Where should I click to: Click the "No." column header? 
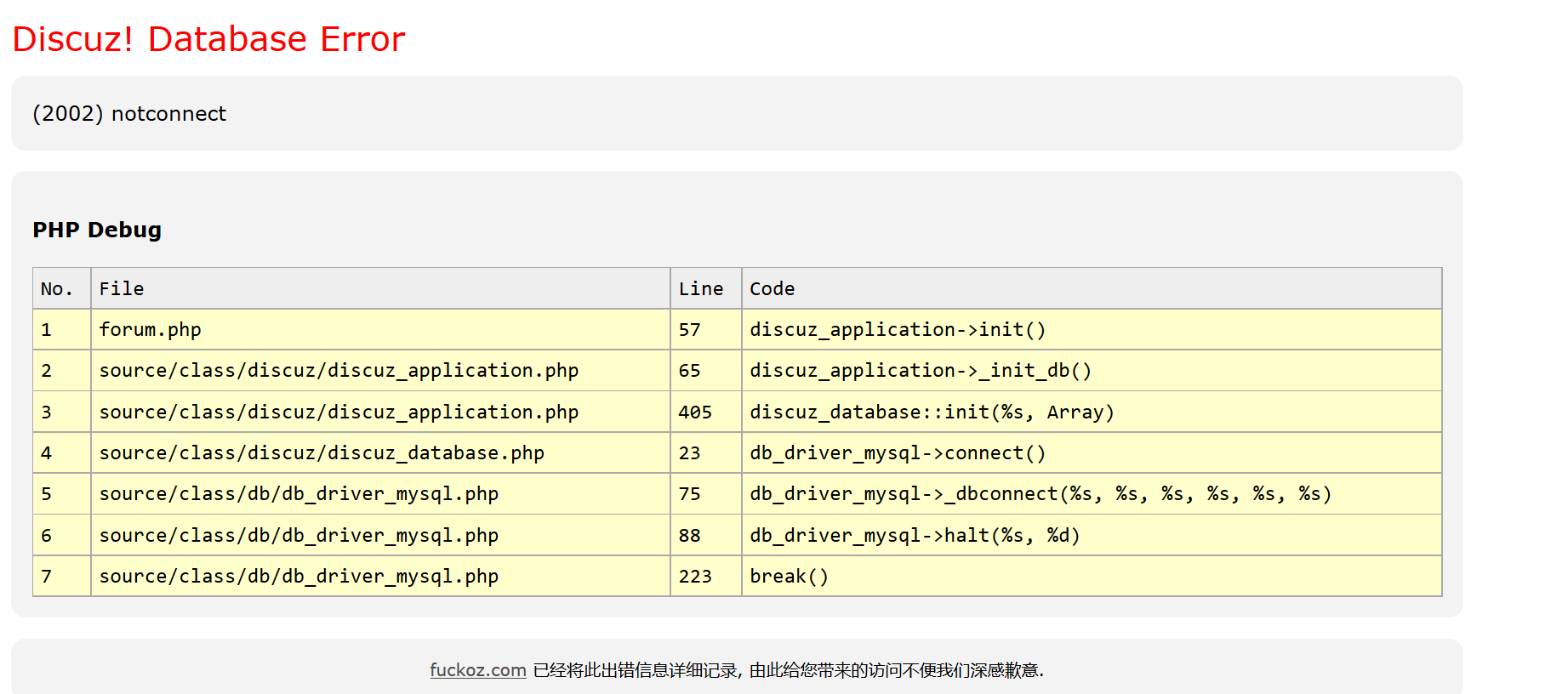click(x=62, y=288)
